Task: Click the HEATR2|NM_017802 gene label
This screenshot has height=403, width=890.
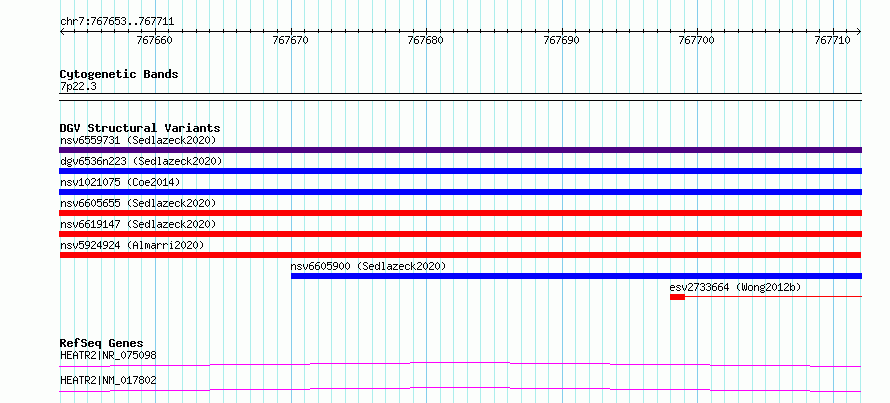Action: pos(108,380)
